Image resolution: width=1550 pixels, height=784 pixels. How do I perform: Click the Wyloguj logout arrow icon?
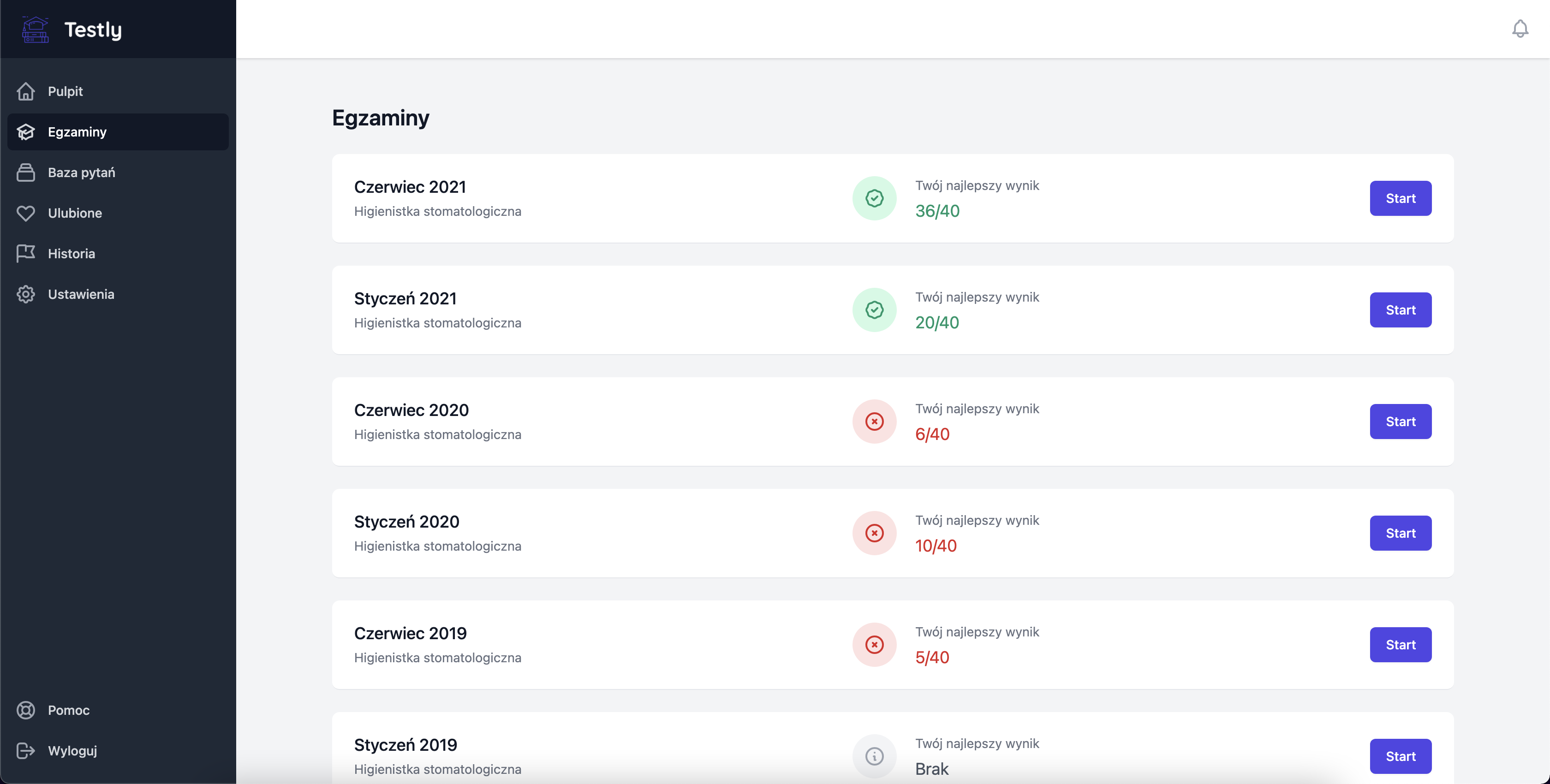[26, 751]
